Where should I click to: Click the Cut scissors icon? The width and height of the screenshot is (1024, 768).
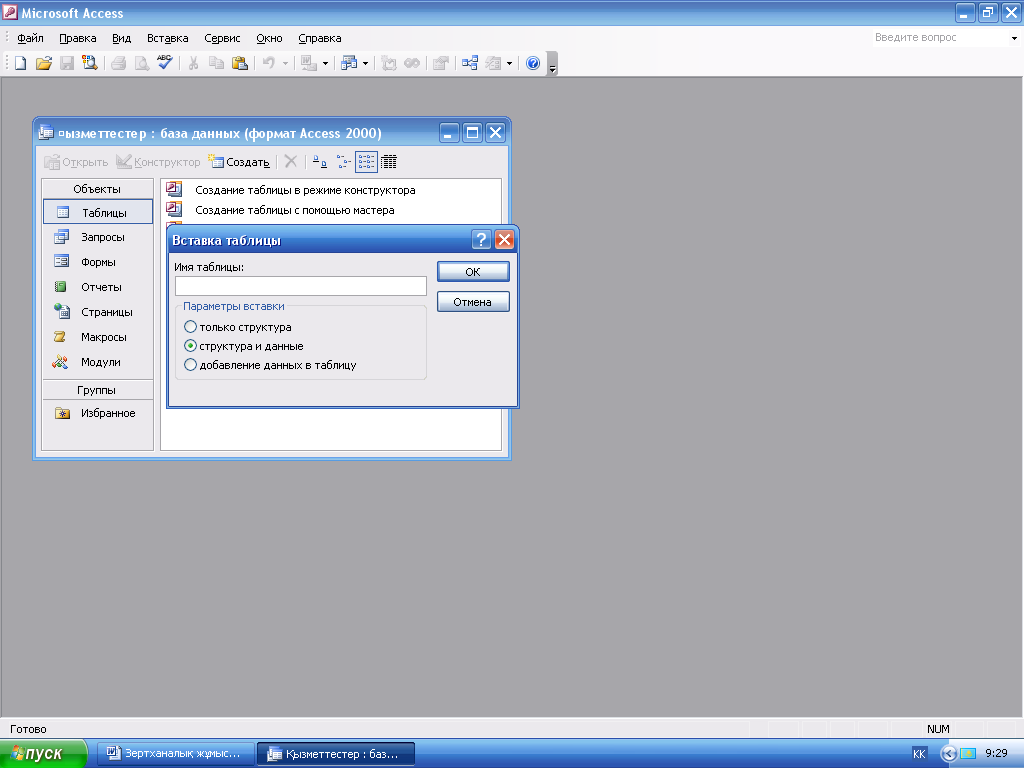pos(193,63)
